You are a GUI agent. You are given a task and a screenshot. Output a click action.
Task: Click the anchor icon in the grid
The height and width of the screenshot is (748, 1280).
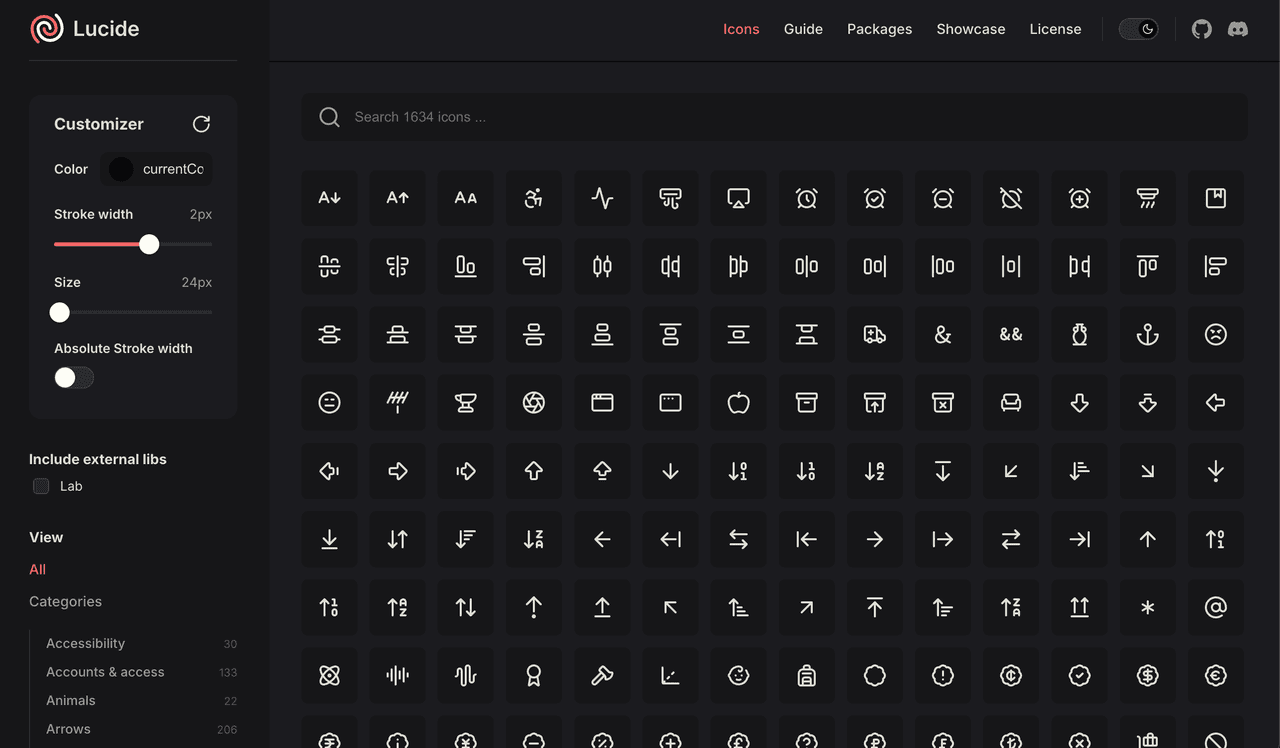[x=1147, y=335]
